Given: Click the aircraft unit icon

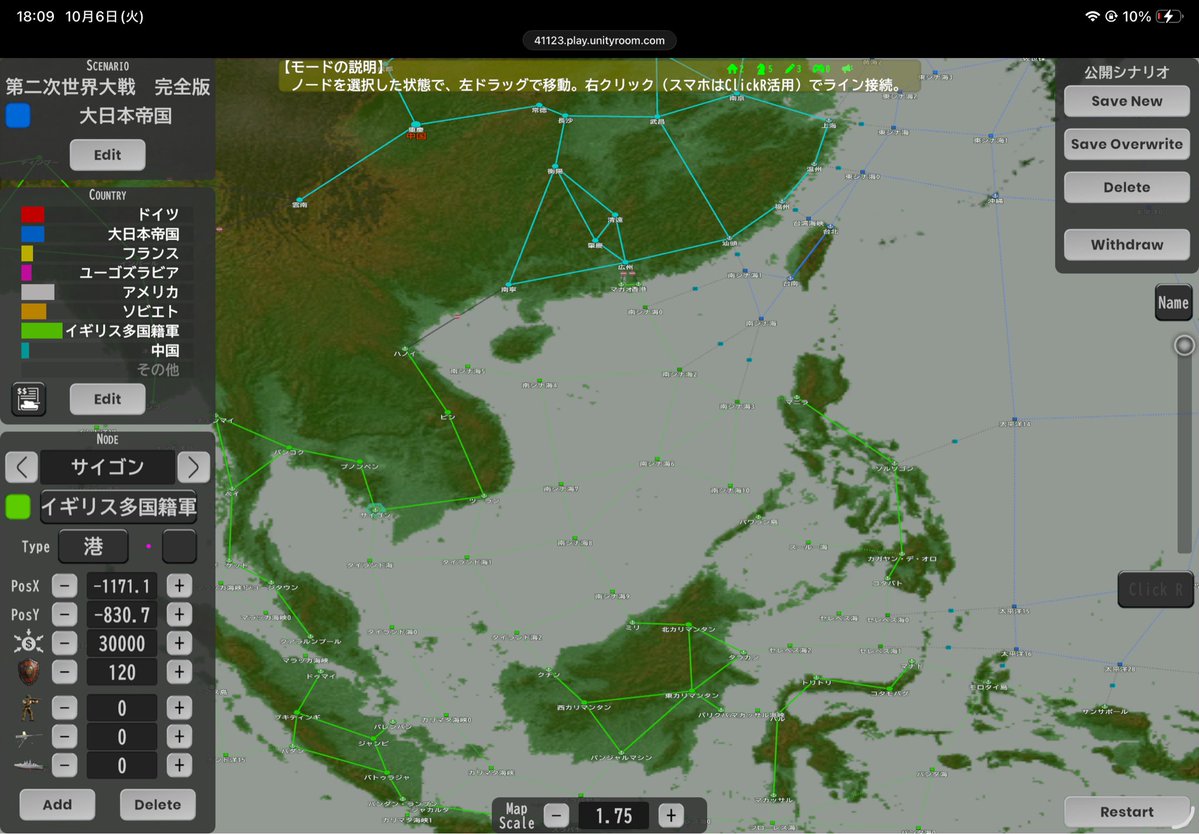Looking at the screenshot, I should [28, 737].
